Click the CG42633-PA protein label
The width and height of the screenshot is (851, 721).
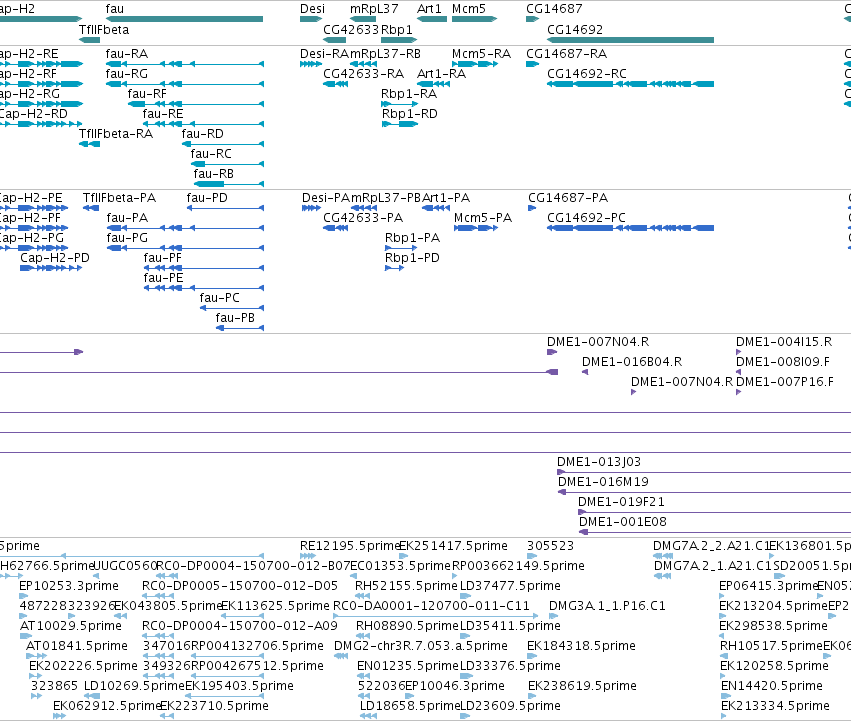click(363, 218)
